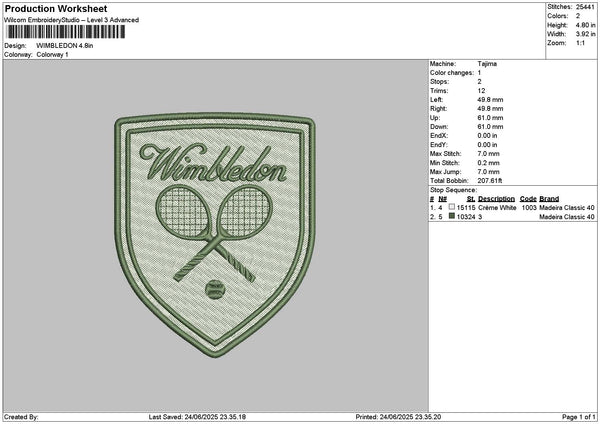Click 'Wilcom EmbroideryStudio – Level 3 Advanced' text
The height and width of the screenshot is (424, 600).
pyautogui.click(x=72, y=20)
